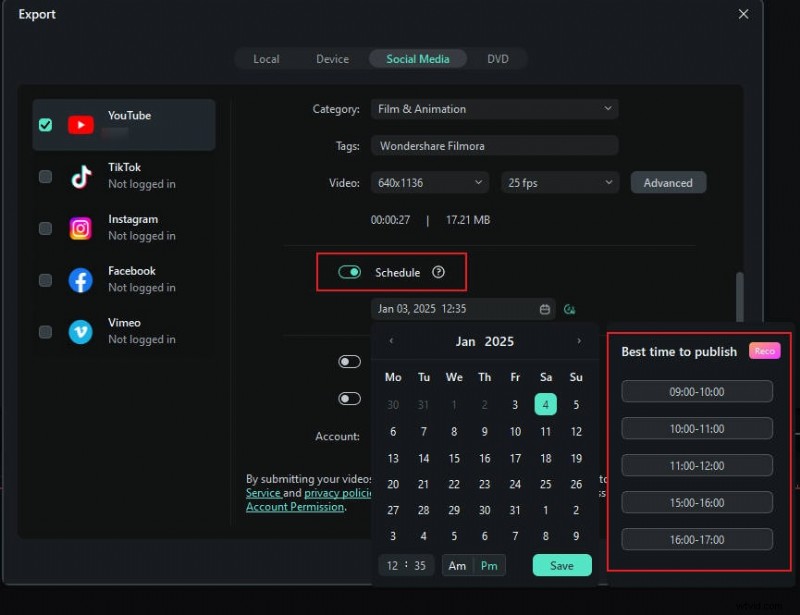800x615 pixels.
Task: Disable the Schedule toggle
Action: point(349,271)
